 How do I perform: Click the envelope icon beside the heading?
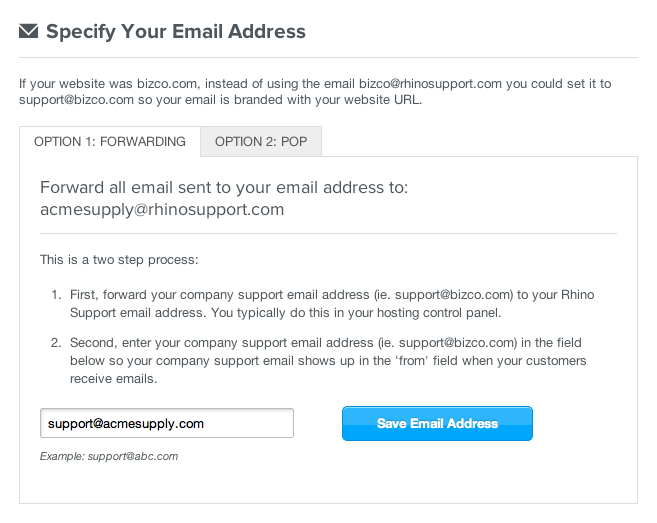coord(29,32)
